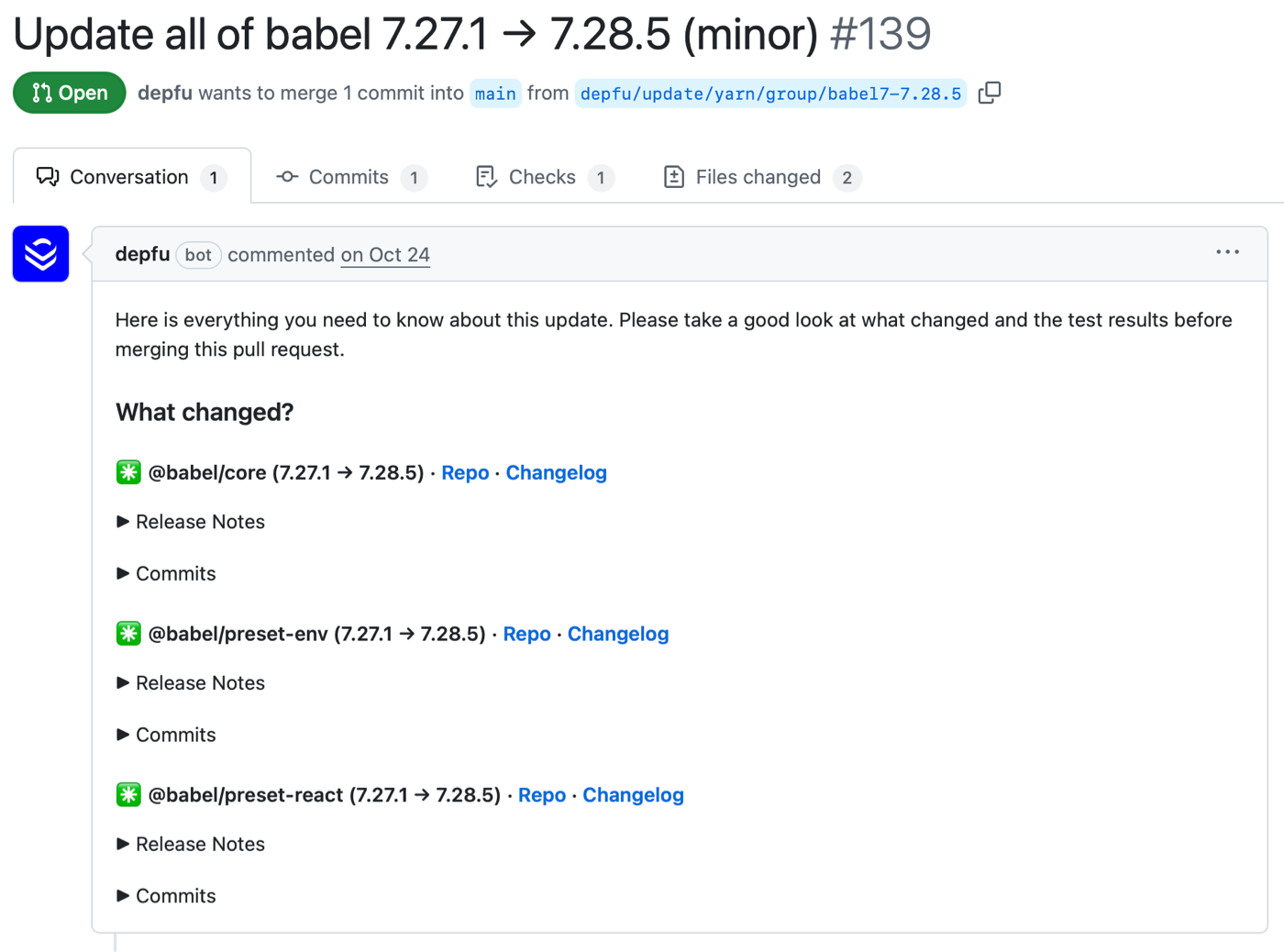Click the main base branch label
1284x952 pixels.
[495, 94]
